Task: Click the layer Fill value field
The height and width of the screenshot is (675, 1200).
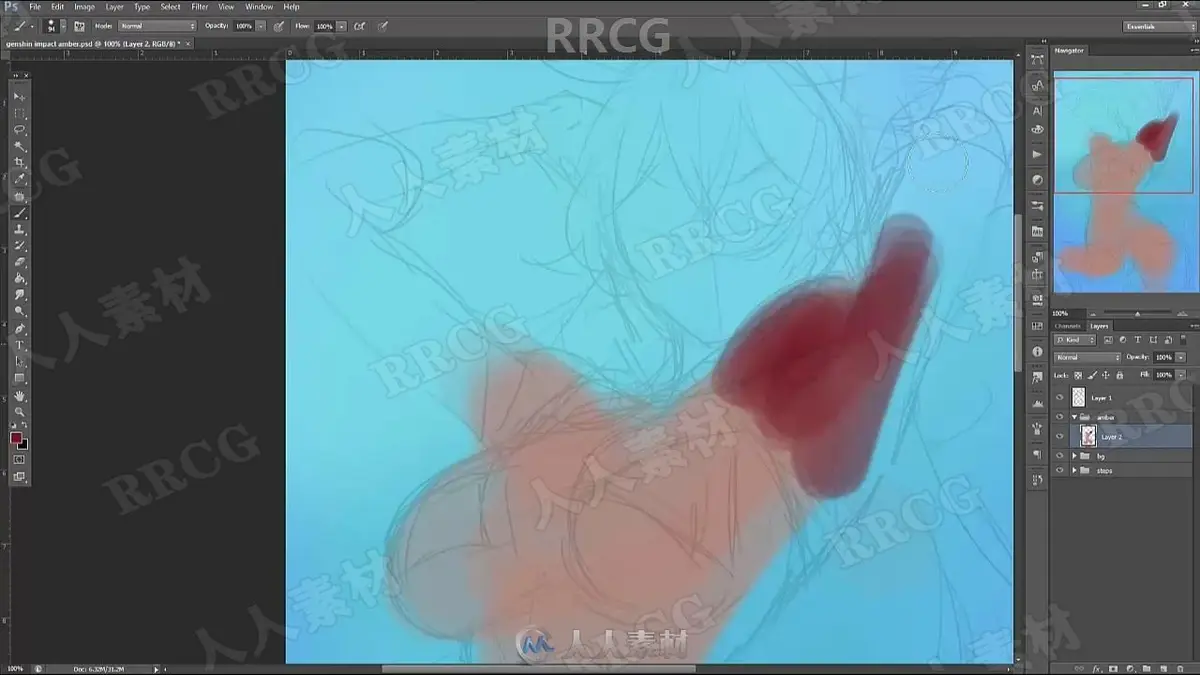Action: coord(1163,375)
